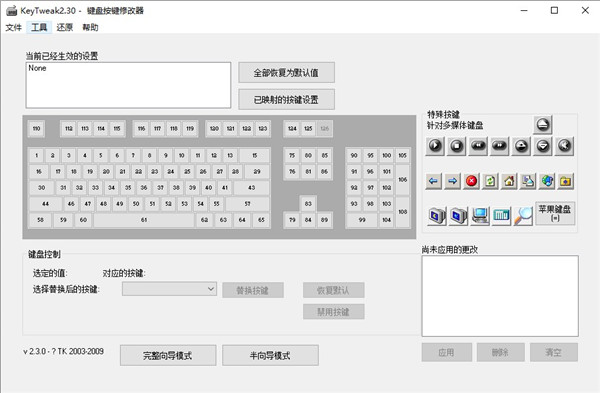Click 完整向导模式 button
Viewport: 600px width, 393px height.
click(x=168, y=355)
